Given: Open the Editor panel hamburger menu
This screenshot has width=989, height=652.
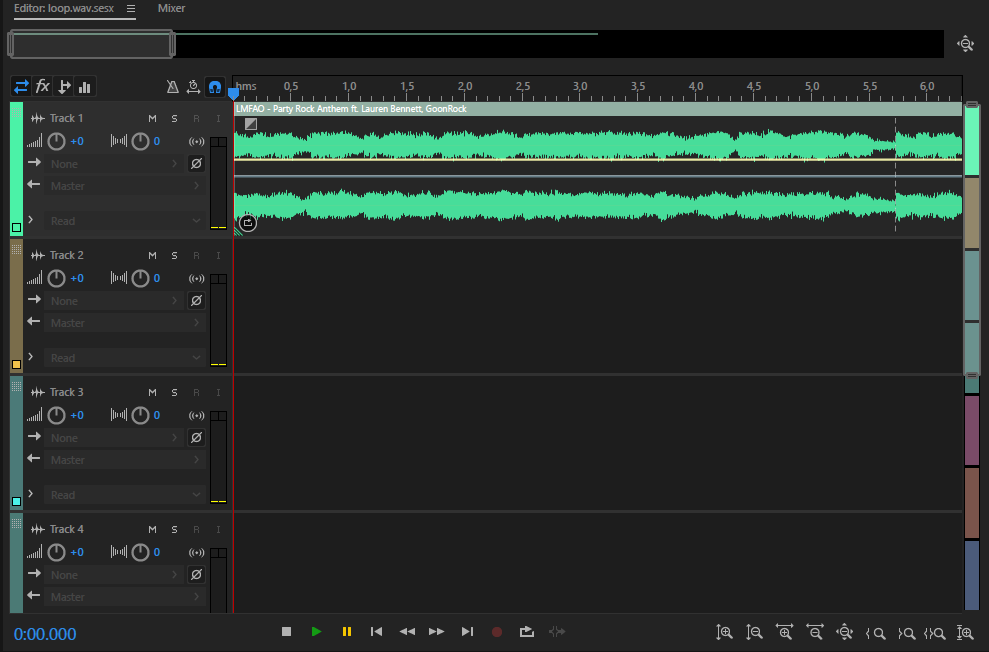Looking at the screenshot, I should tap(130, 8).
